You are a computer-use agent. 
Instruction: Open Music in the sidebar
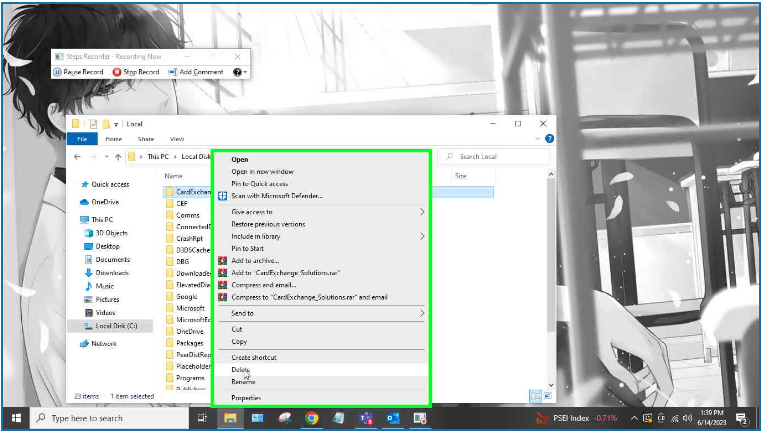tap(99, 286)
